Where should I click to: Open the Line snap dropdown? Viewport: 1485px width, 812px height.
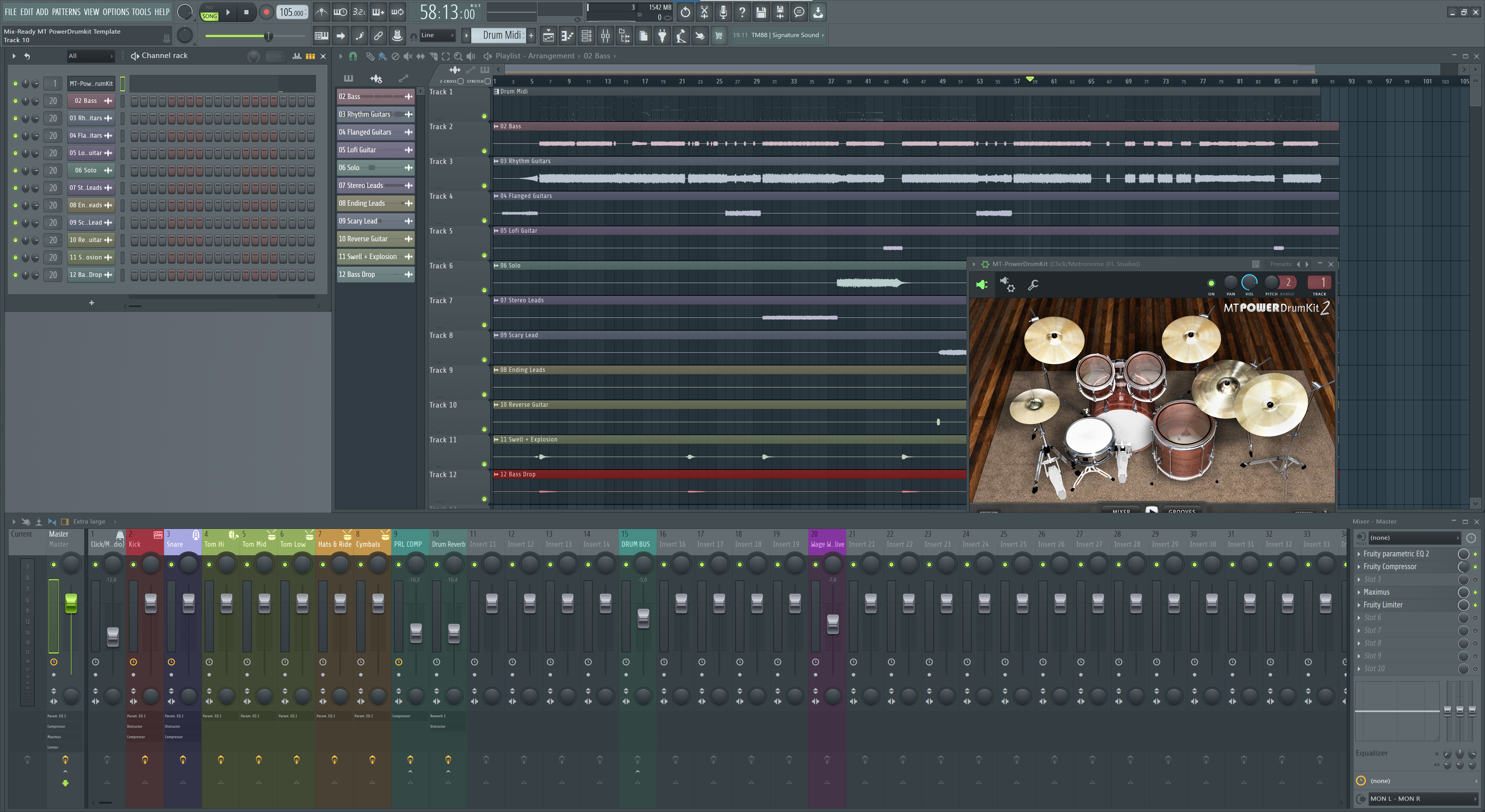(437, 36)
